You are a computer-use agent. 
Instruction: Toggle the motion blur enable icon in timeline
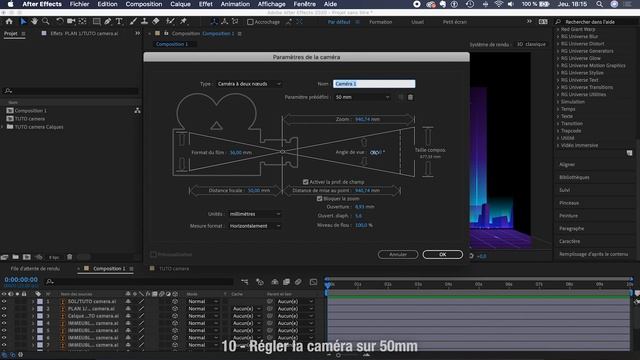click(x=298, y=282)
